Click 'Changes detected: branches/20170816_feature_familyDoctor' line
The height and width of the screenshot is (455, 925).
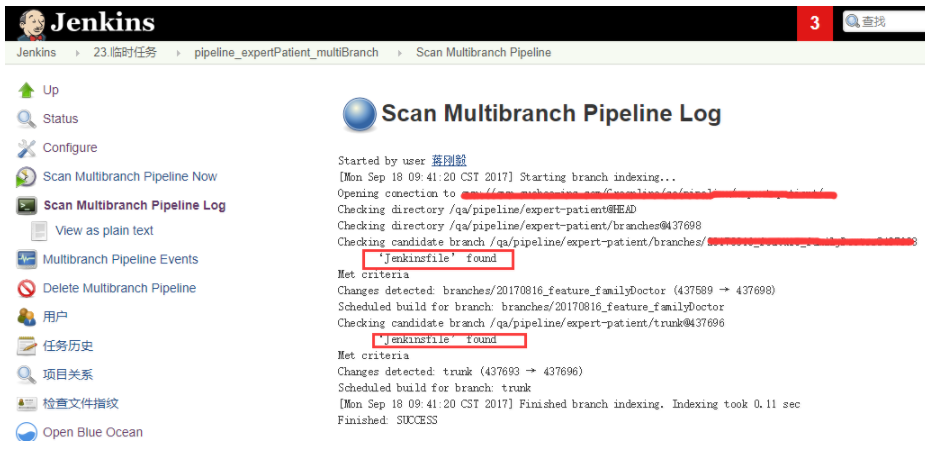(x=556, y=290)
